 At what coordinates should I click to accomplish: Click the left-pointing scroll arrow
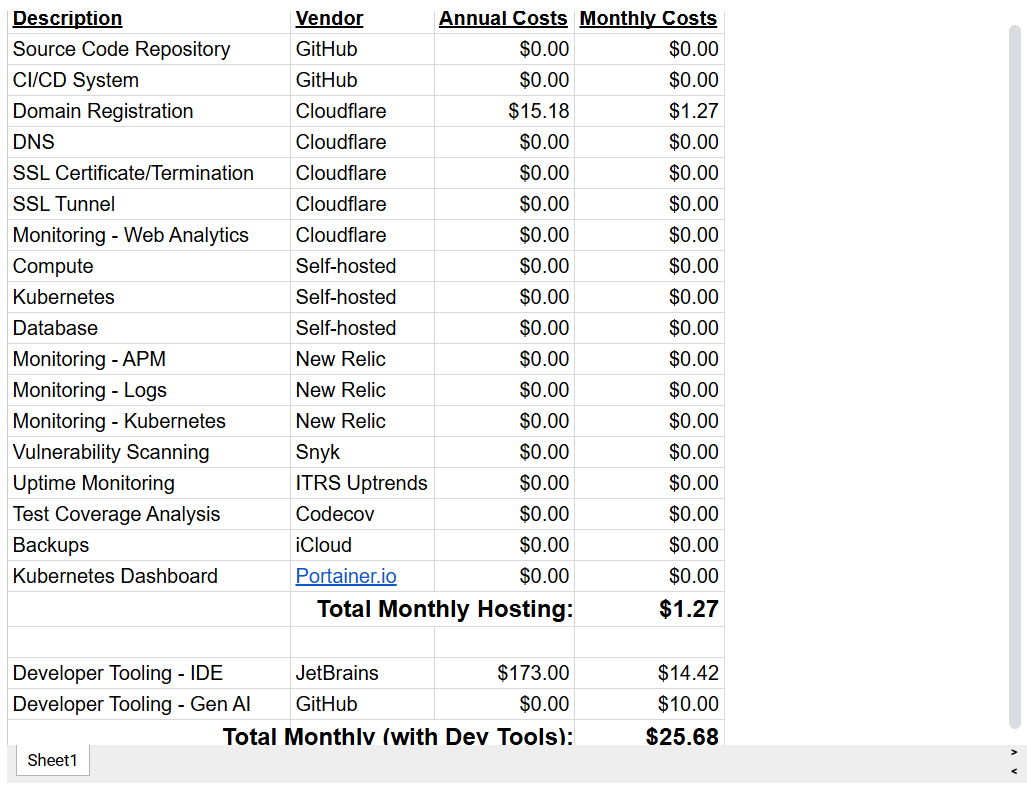coord(1014,771)
